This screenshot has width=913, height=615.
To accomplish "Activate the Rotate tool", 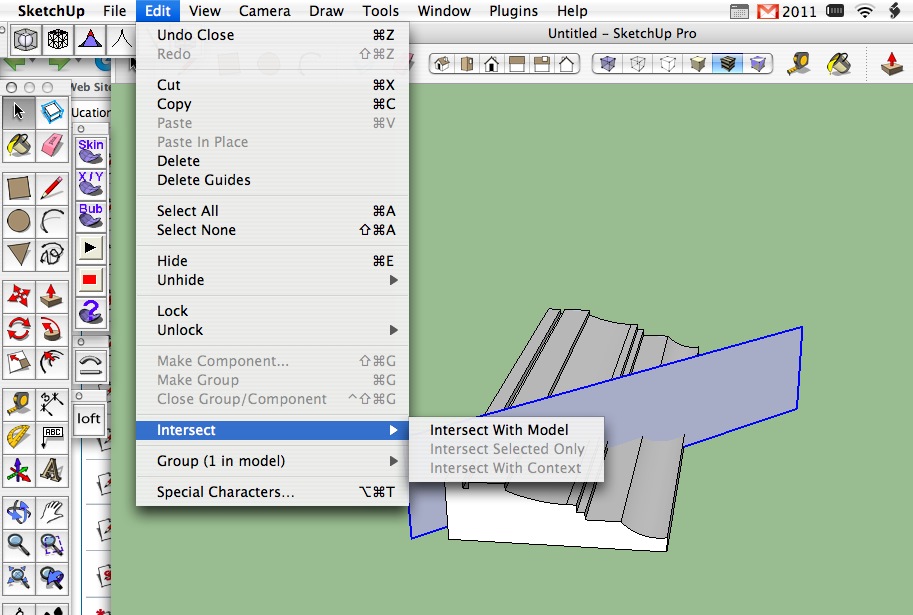I will pos(18,329).
